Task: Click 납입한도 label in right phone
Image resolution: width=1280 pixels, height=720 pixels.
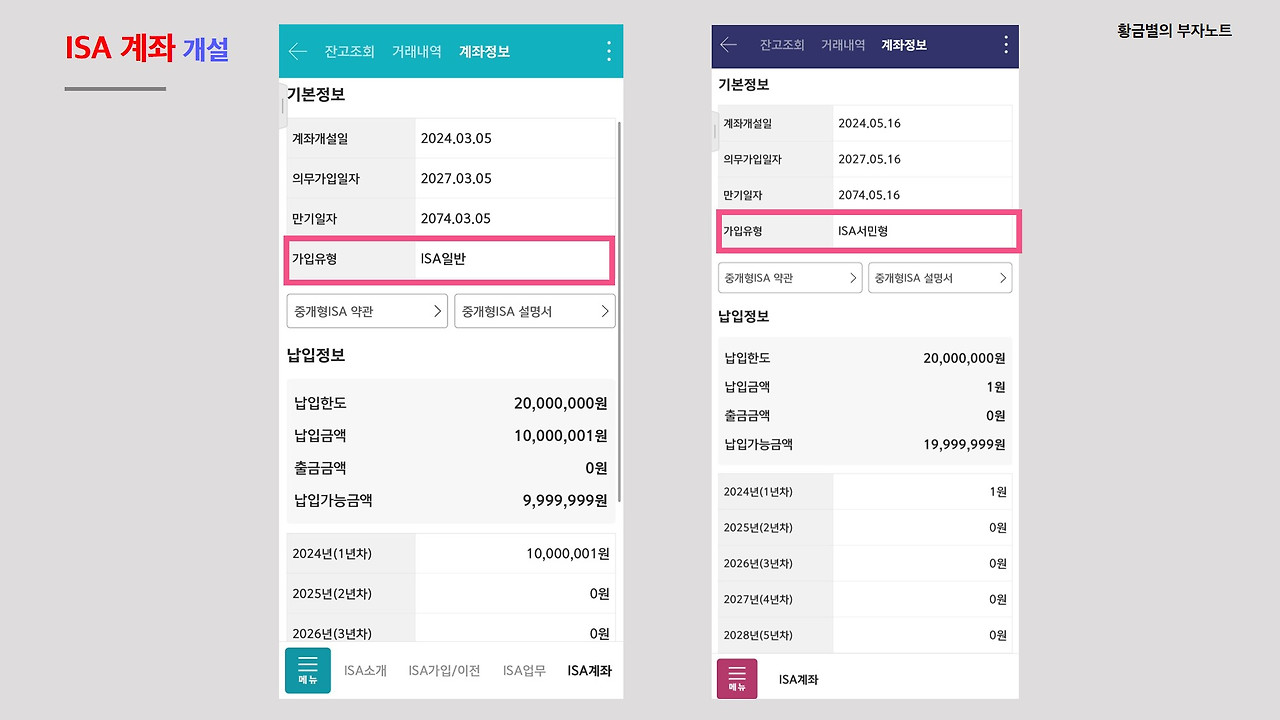Action: tap(747, 358)
